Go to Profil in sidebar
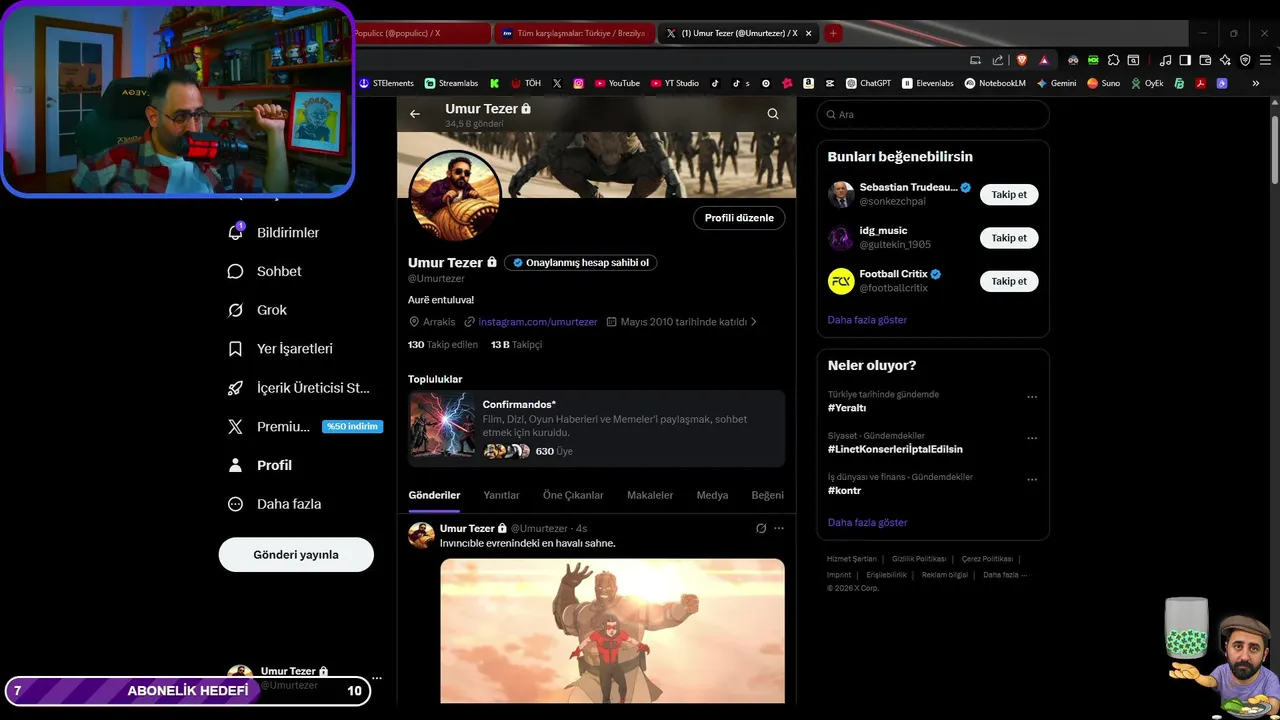The width and height of the screenshot is (1280, 720). coord(259,465)
